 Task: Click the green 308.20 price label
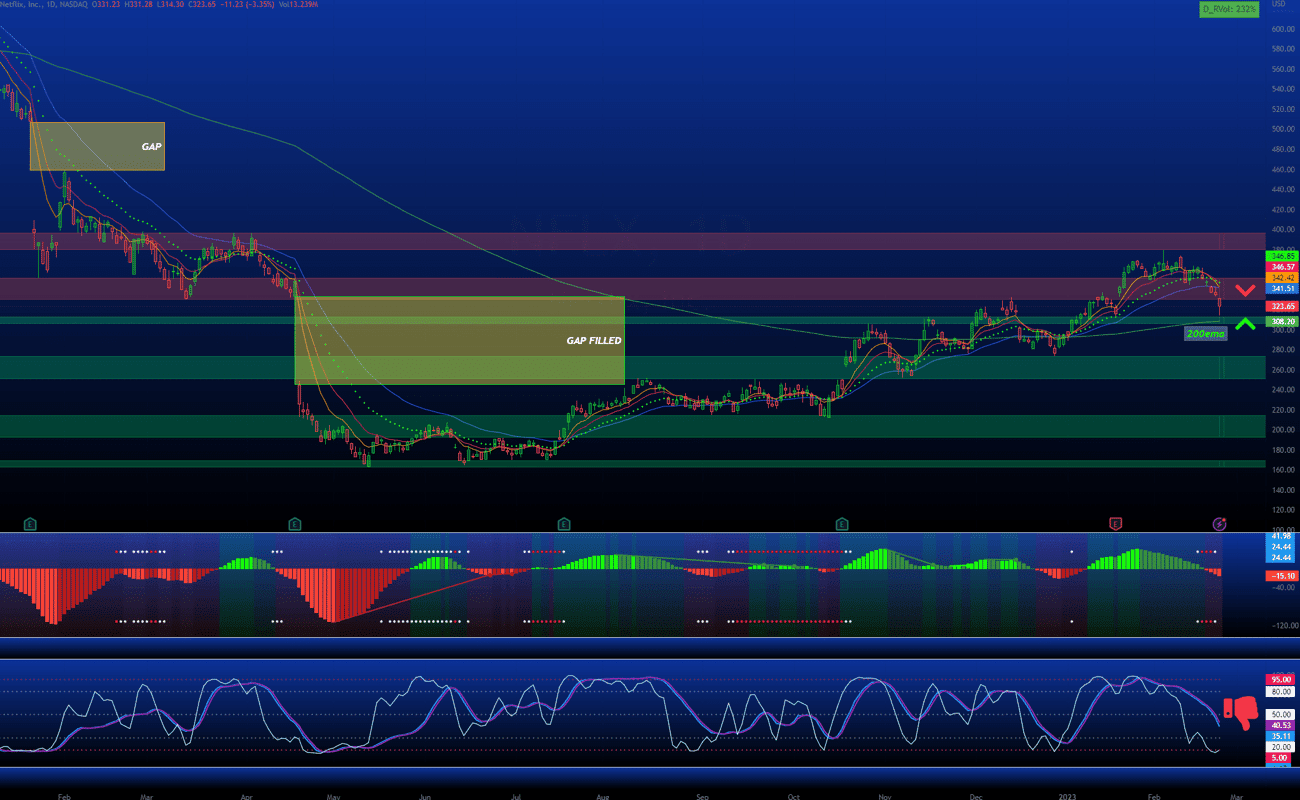point(1282,322)
